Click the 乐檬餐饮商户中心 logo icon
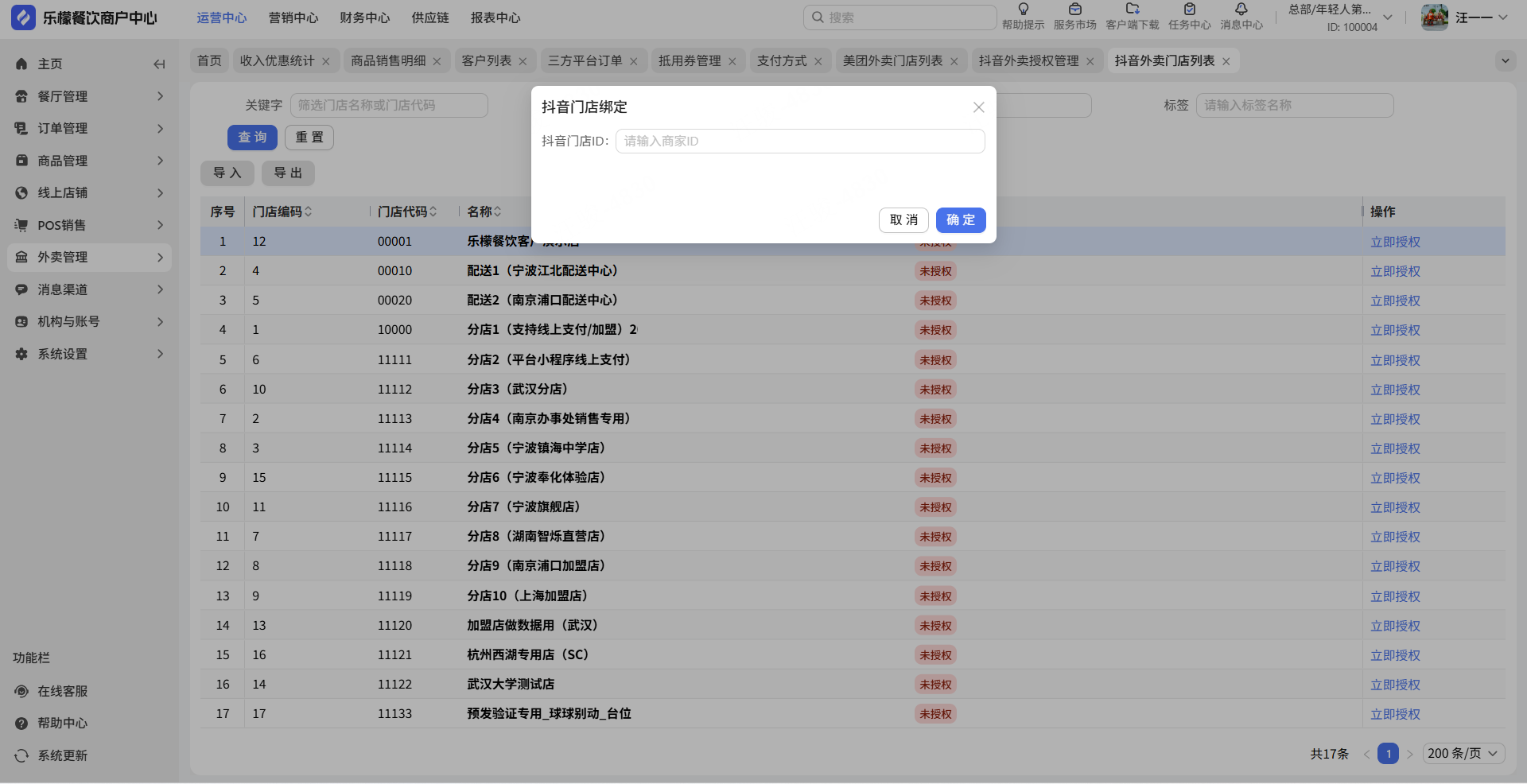This screenshot has width=1527, height=784. pos(23,17)
